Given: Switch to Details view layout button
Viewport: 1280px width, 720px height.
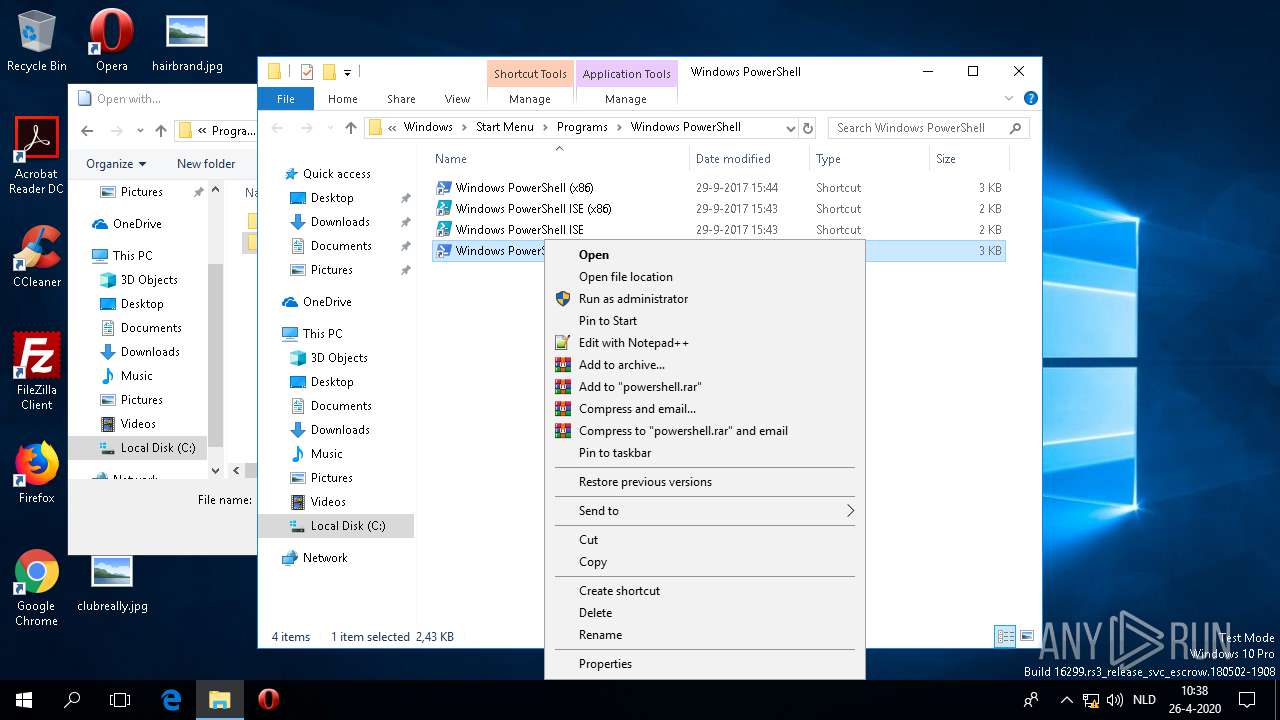Looking at the screenshot, I should coord(1005,636).
